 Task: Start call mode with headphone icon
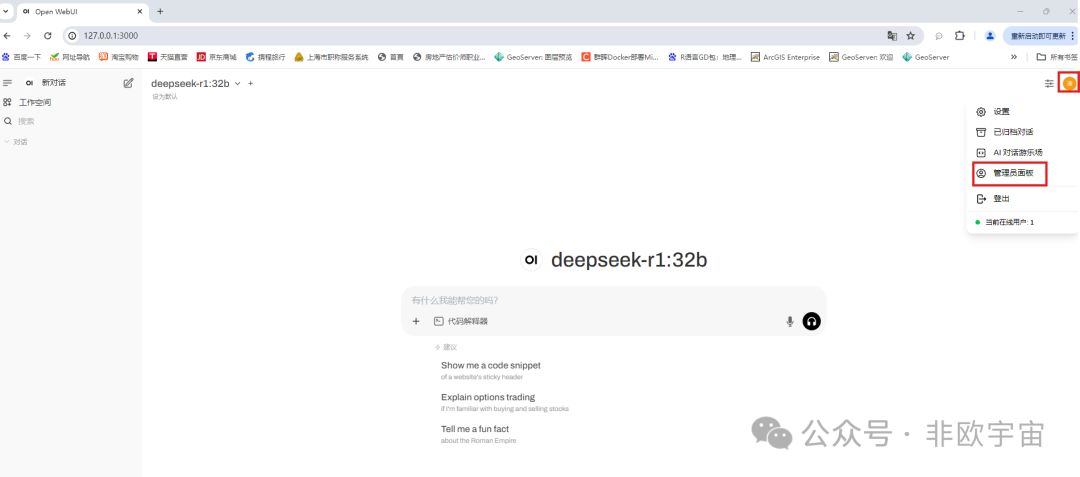pyautogui.click(x=812, y=321)
